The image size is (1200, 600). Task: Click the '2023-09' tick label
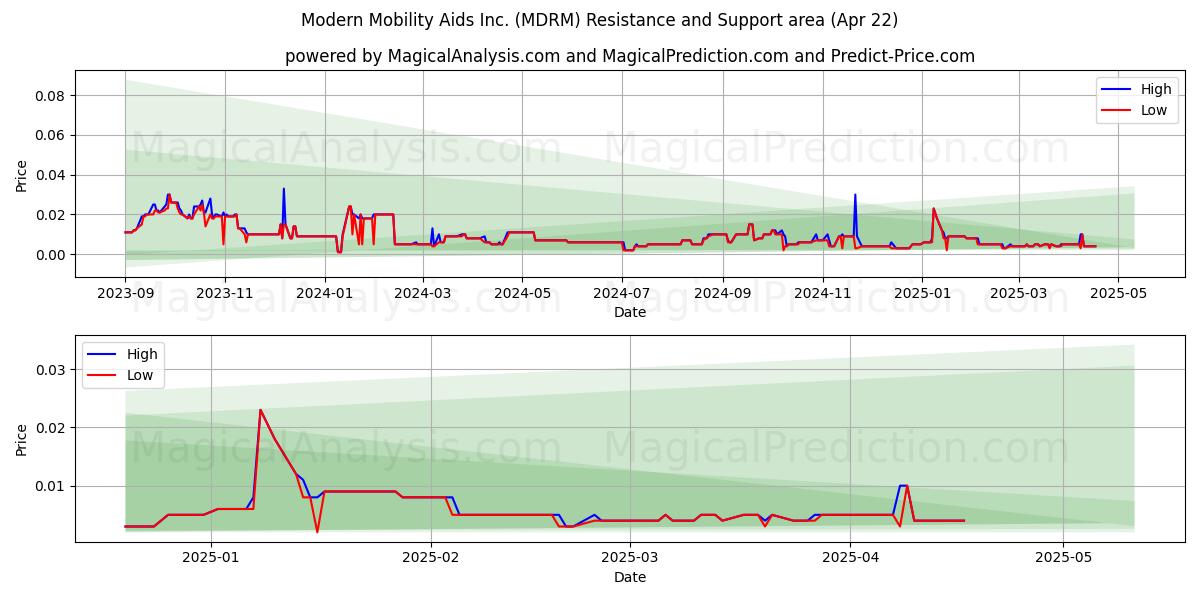coord(125,294)
